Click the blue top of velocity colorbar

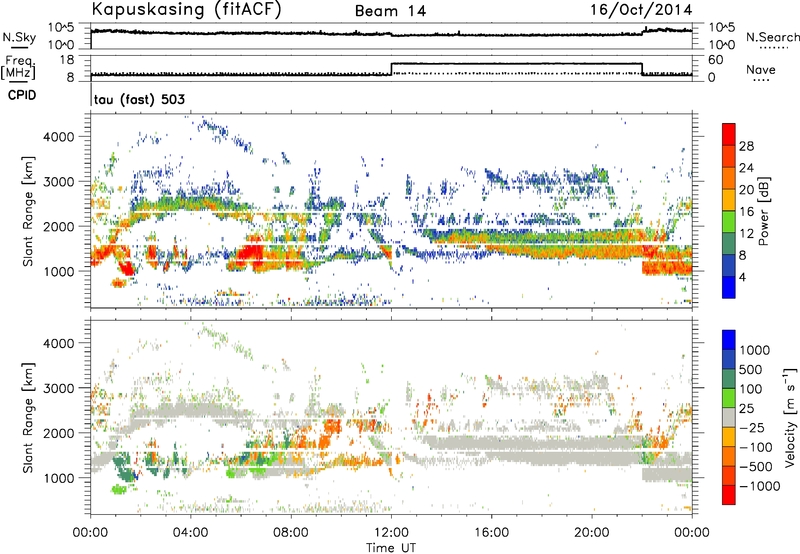(729, 340)
